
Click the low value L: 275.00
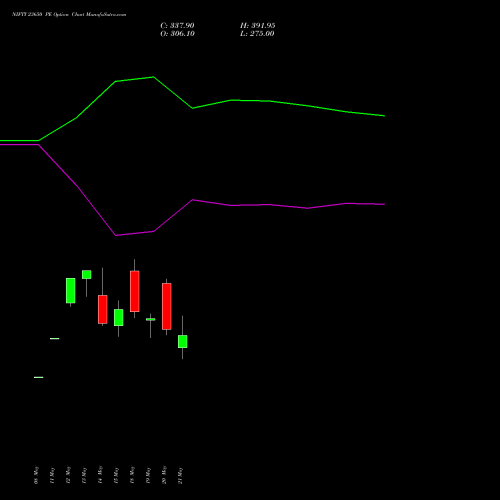pos(257,34)
